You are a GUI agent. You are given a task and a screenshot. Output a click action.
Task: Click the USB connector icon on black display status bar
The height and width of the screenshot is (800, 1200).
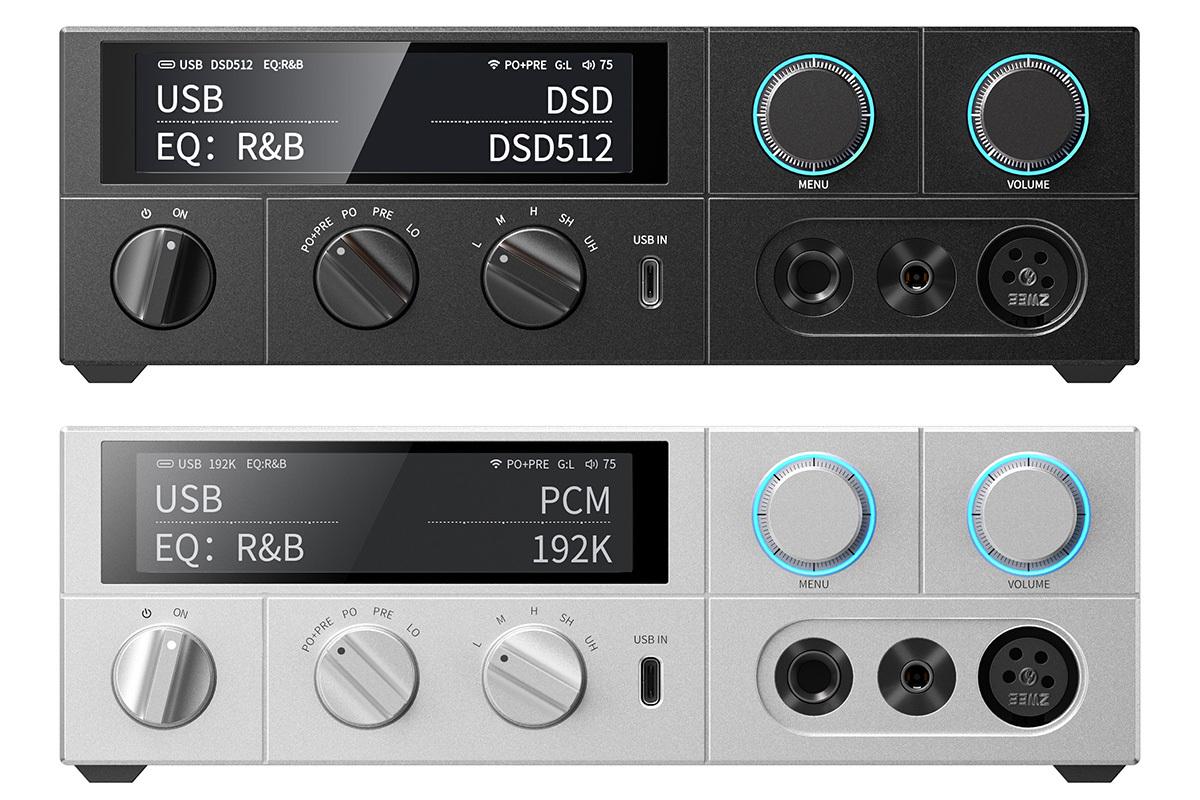166,65
